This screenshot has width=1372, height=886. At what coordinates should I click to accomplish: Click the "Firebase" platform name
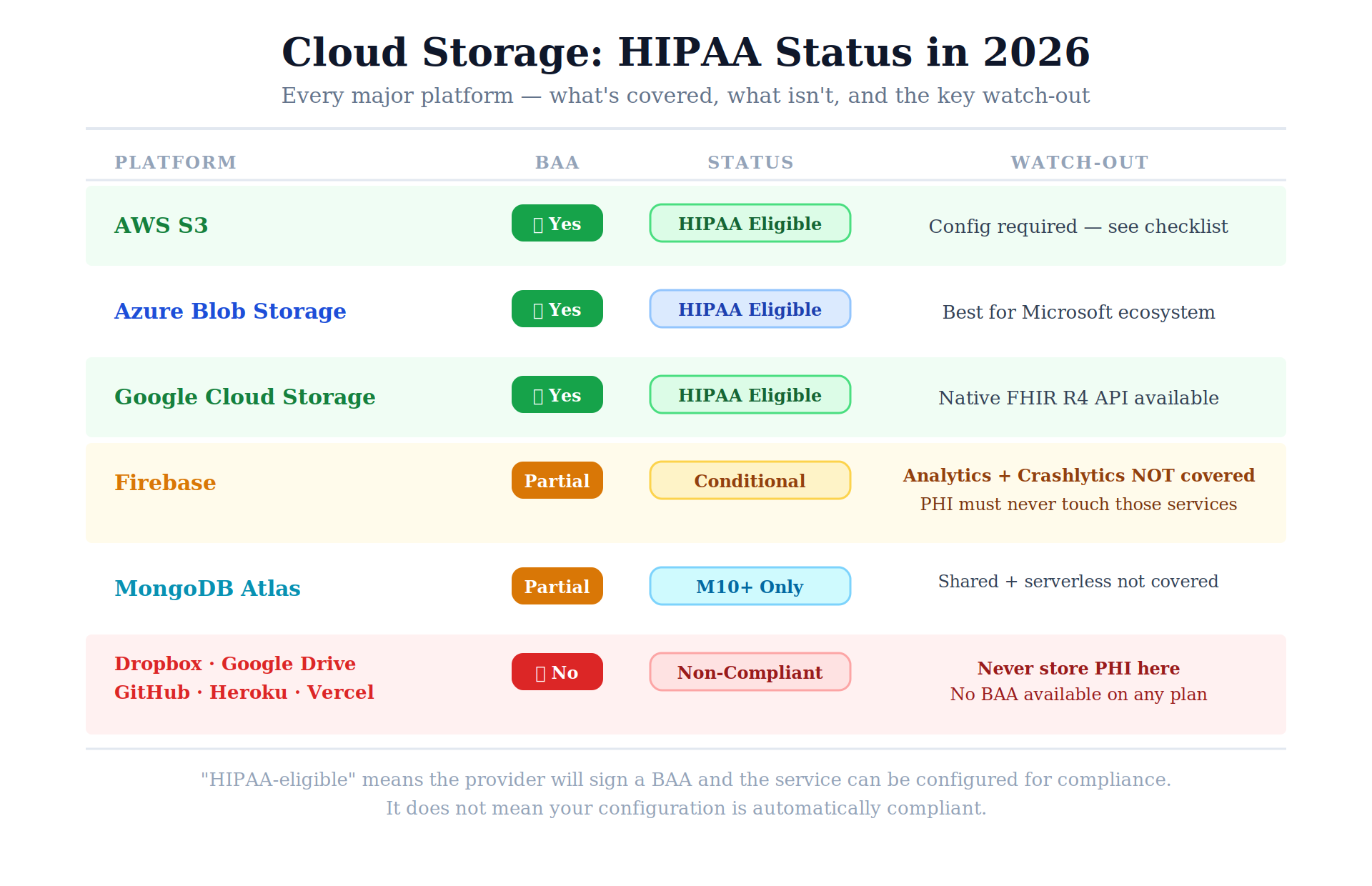(165, 483)
